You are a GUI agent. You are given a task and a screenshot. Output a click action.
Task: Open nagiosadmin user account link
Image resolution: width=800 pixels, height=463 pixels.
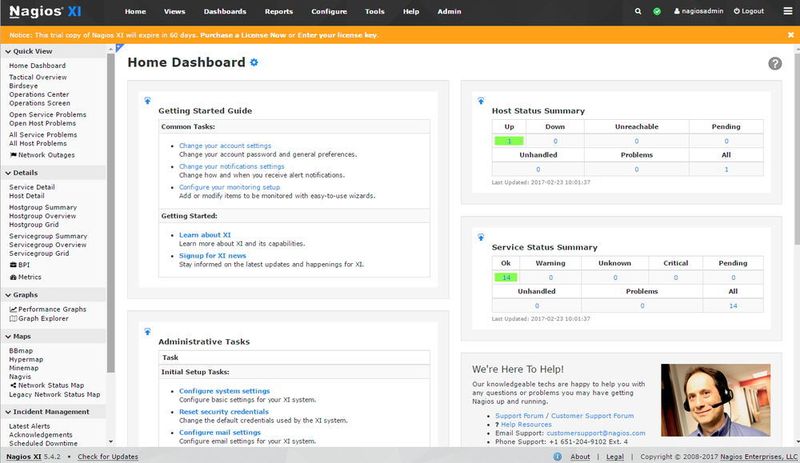click(698, 11)
